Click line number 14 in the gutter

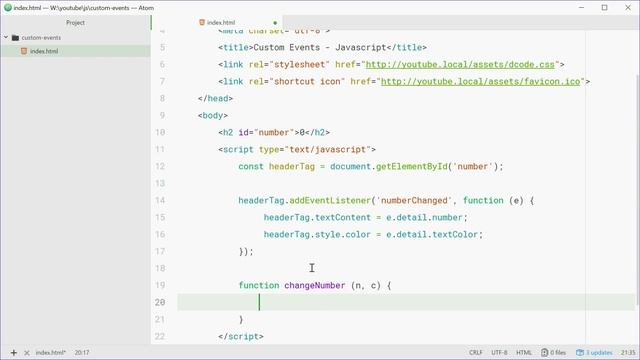(x=160, y=200)
